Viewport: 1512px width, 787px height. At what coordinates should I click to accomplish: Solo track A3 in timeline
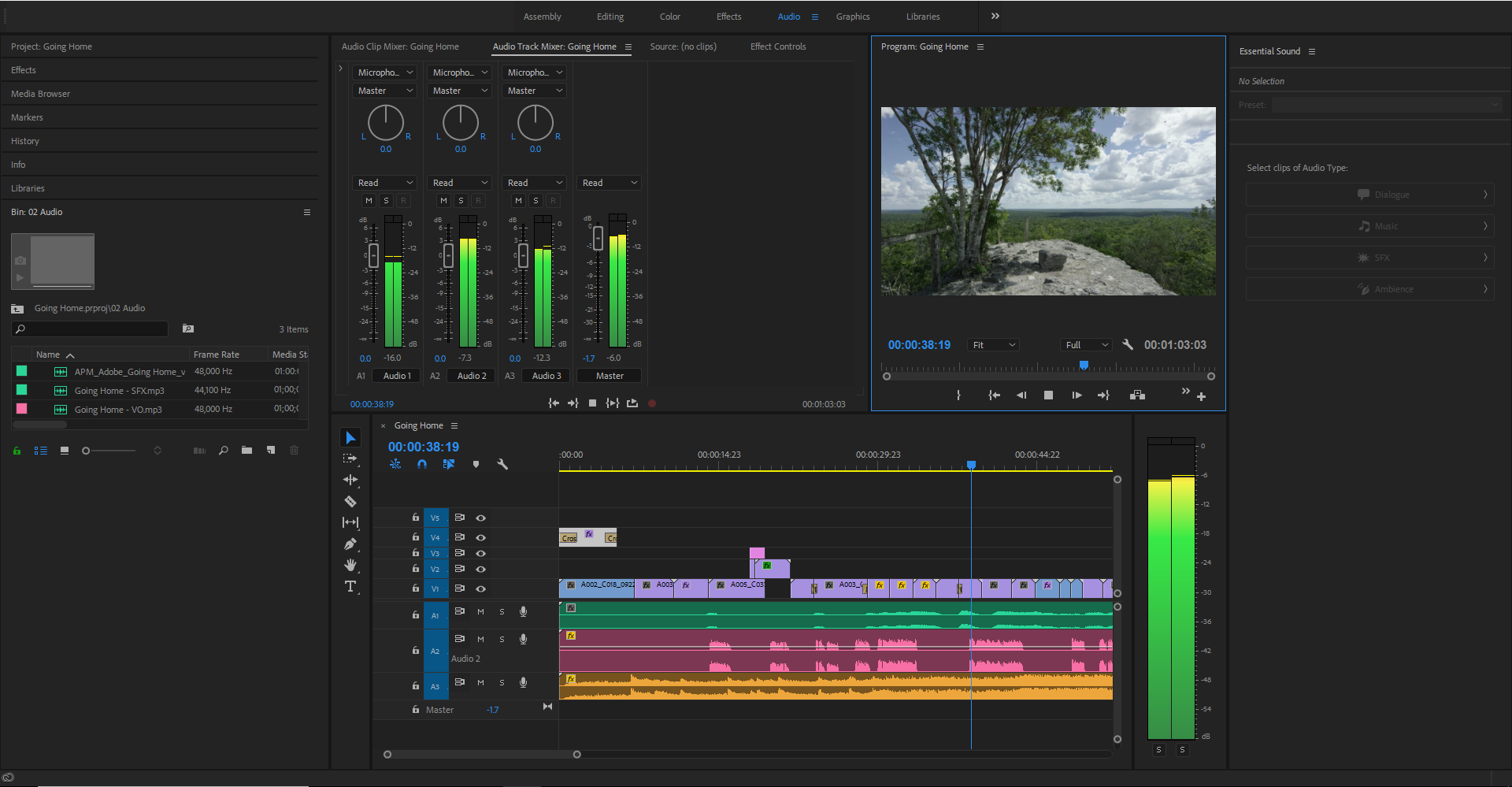pos(502,683)
